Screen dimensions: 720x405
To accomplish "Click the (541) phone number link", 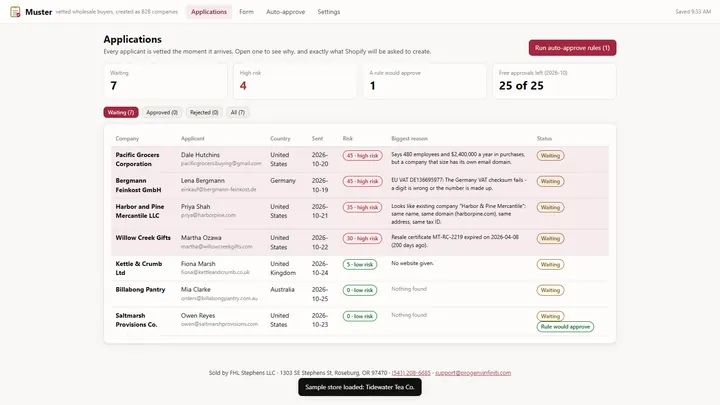I will (411, 373).
